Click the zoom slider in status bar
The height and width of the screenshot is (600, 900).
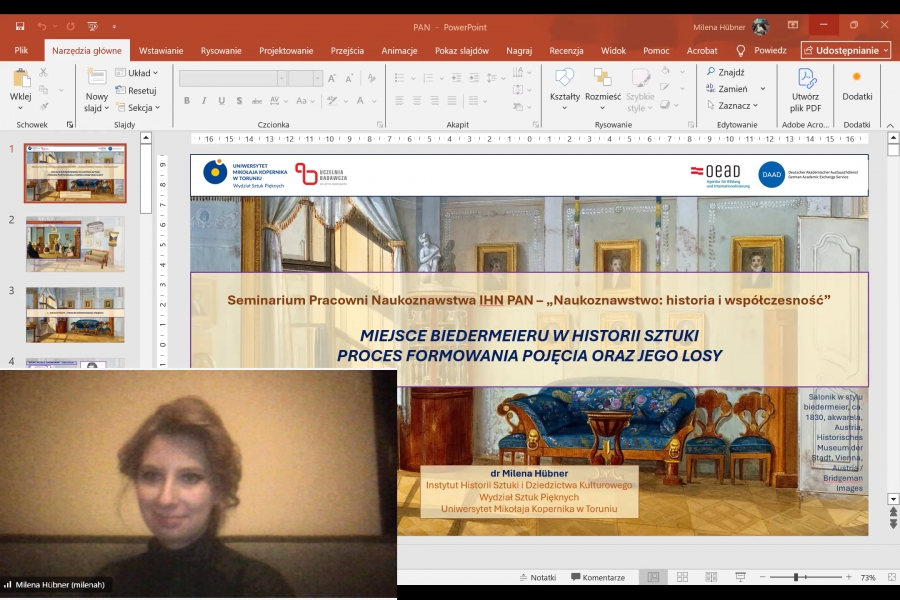point(797,577)
